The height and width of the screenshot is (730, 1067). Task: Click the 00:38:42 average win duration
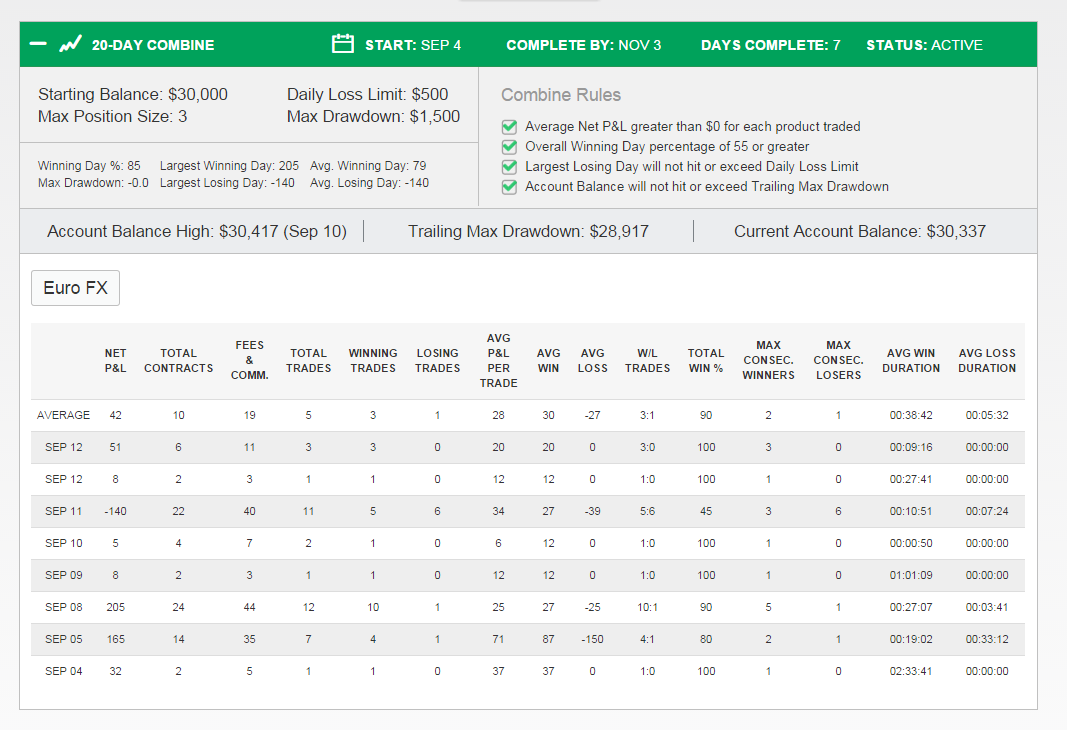[x=911, y=415]
